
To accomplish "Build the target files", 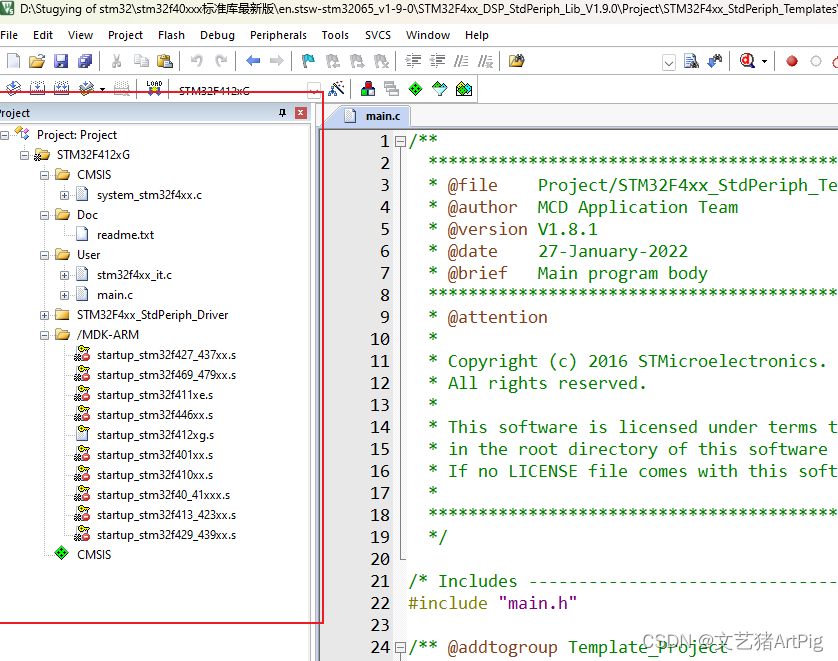I will [37, 89].
